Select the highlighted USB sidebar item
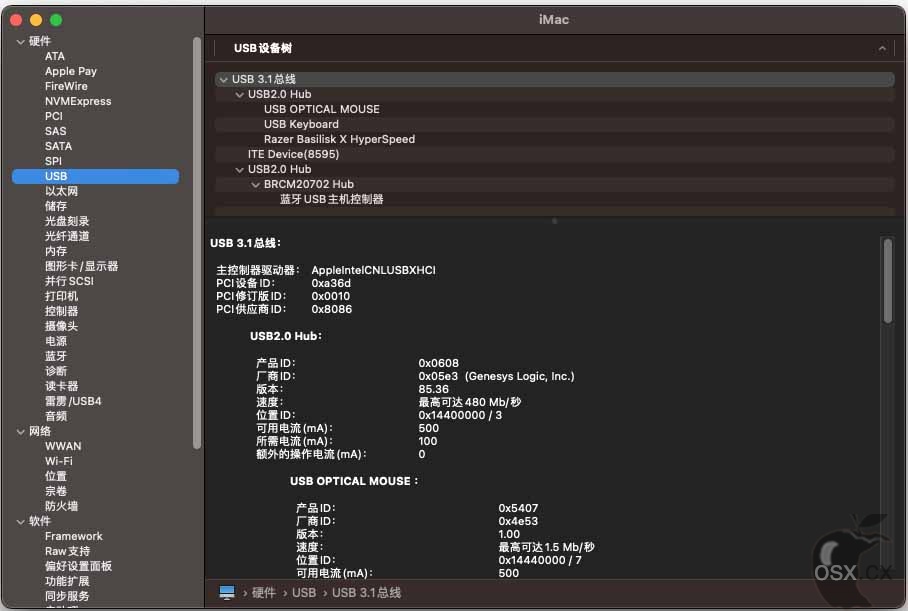 (96, 177)
